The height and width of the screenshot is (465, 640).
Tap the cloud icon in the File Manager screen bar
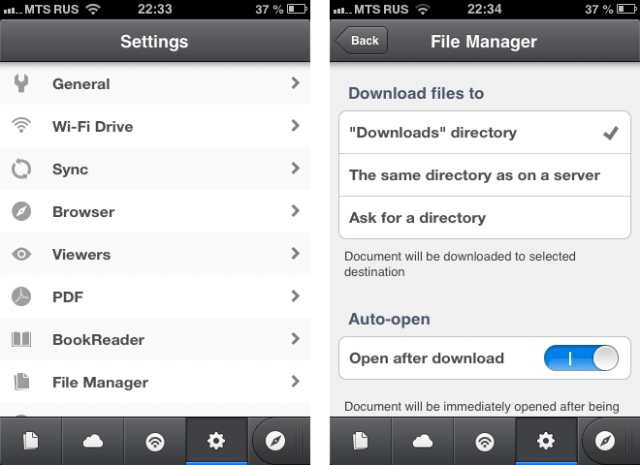pyautogui.click(x=423, y=441)
